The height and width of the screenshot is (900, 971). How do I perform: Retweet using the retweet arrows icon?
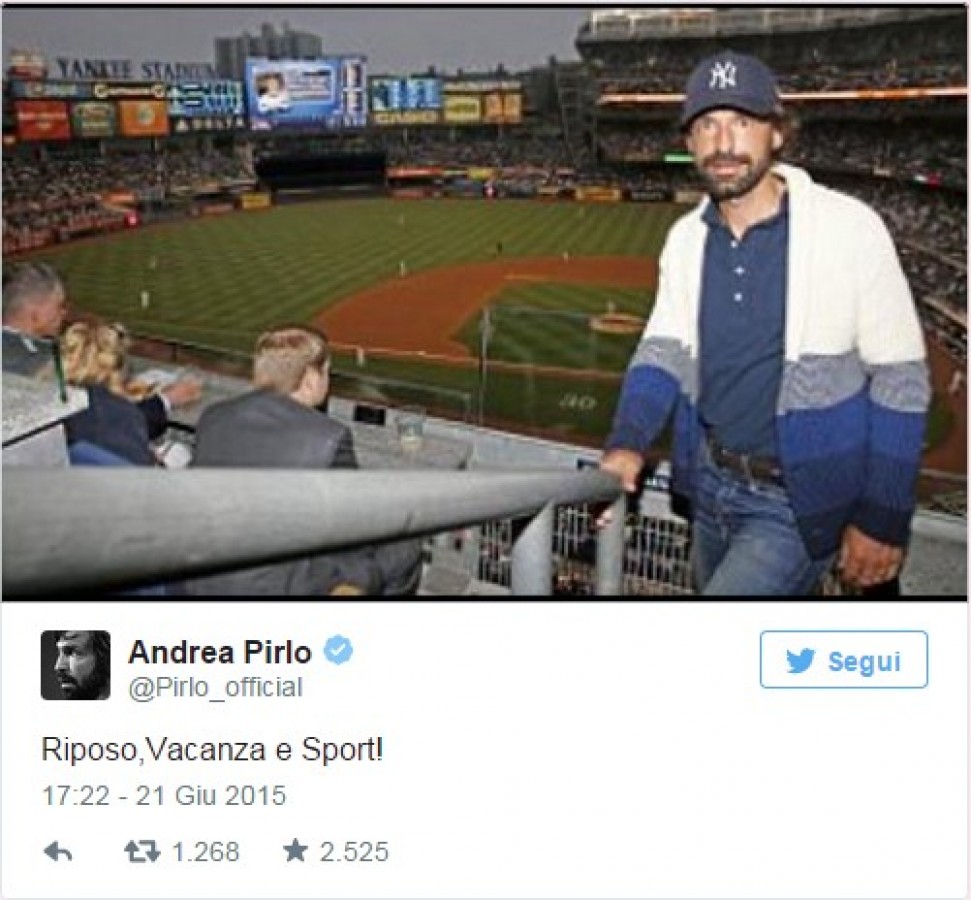click(x=142, y=852)
